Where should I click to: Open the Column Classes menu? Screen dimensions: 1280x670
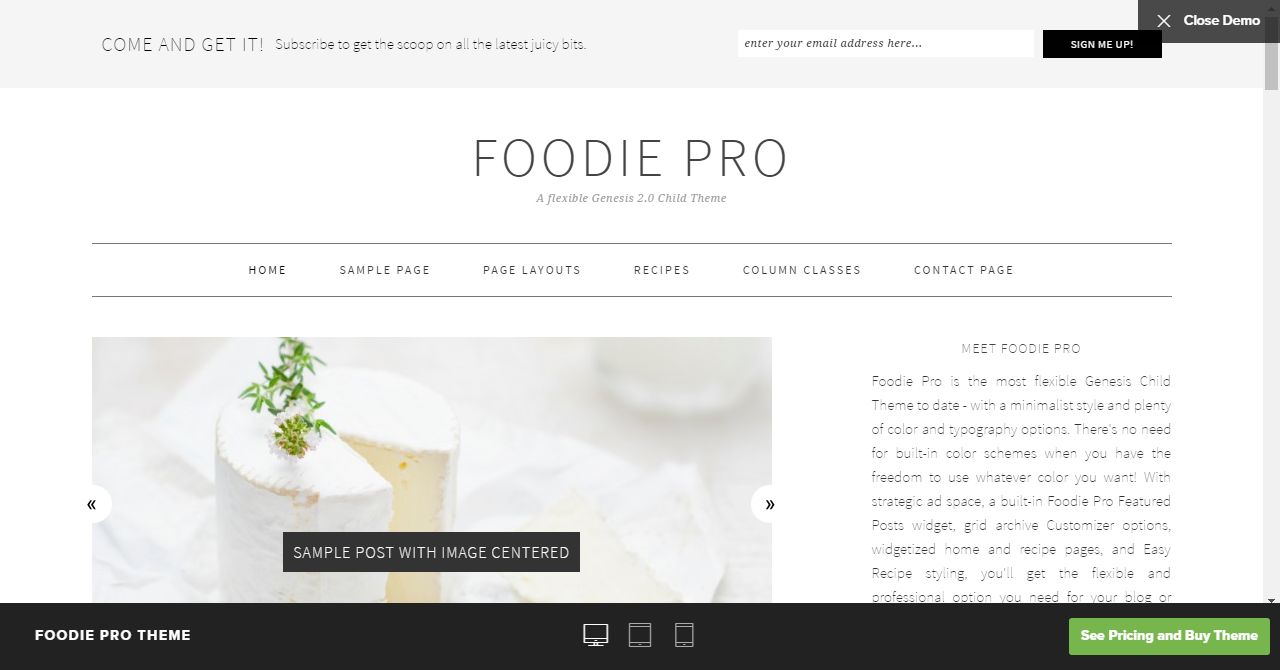pos(802,270)
